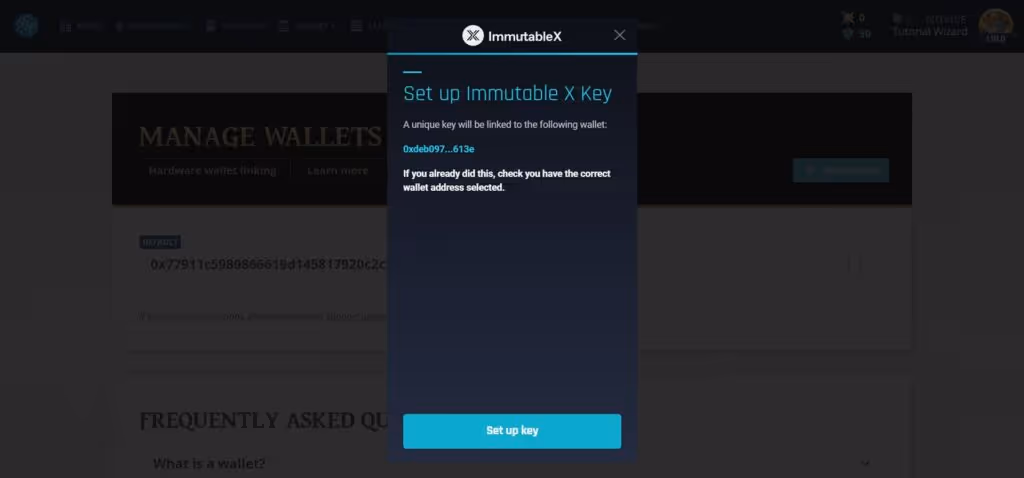Open the round profile avatar in the top bar
1024x478 pixels.
pos(995,26)
